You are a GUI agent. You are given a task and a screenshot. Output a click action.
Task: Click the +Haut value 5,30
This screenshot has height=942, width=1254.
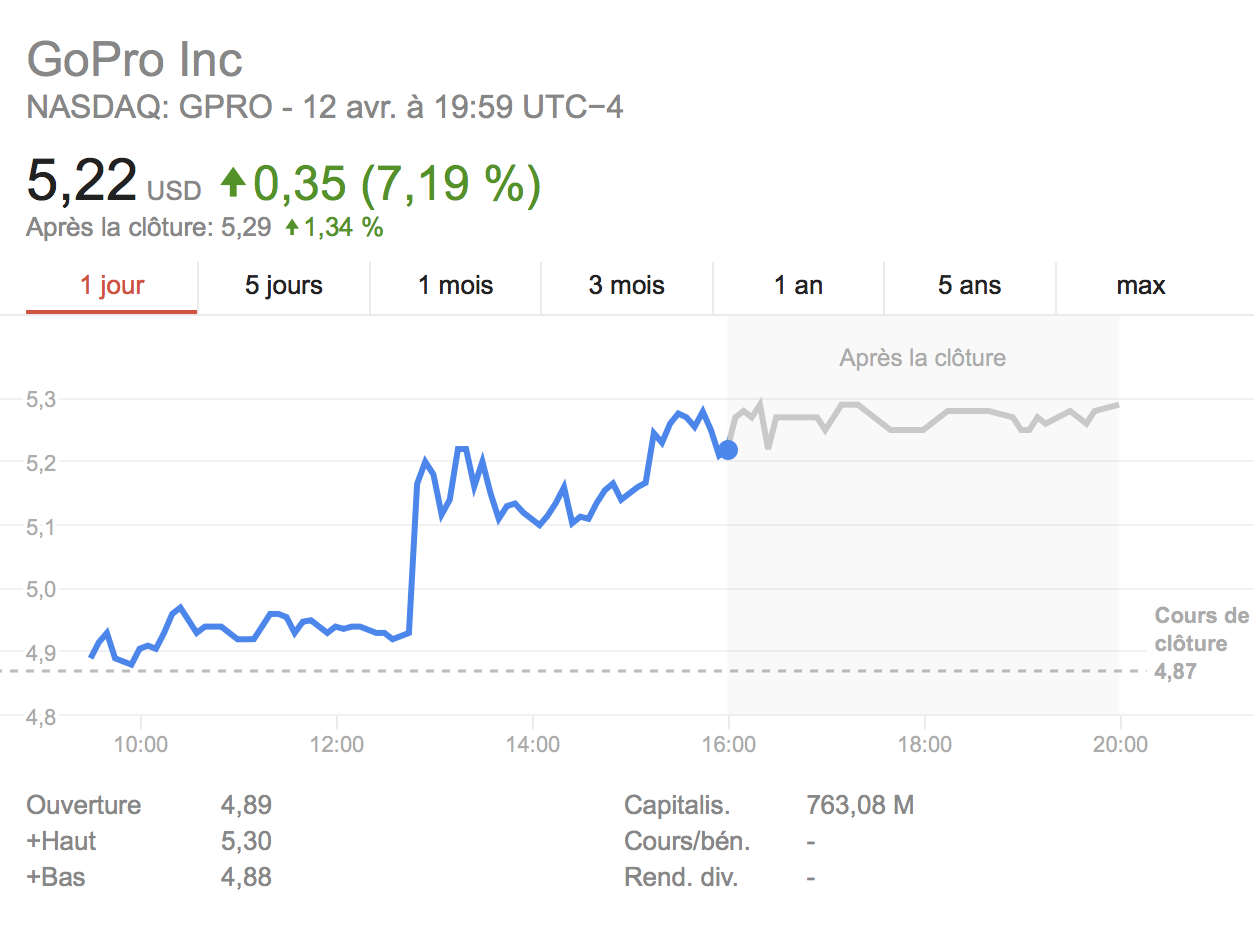coord(246,842)
